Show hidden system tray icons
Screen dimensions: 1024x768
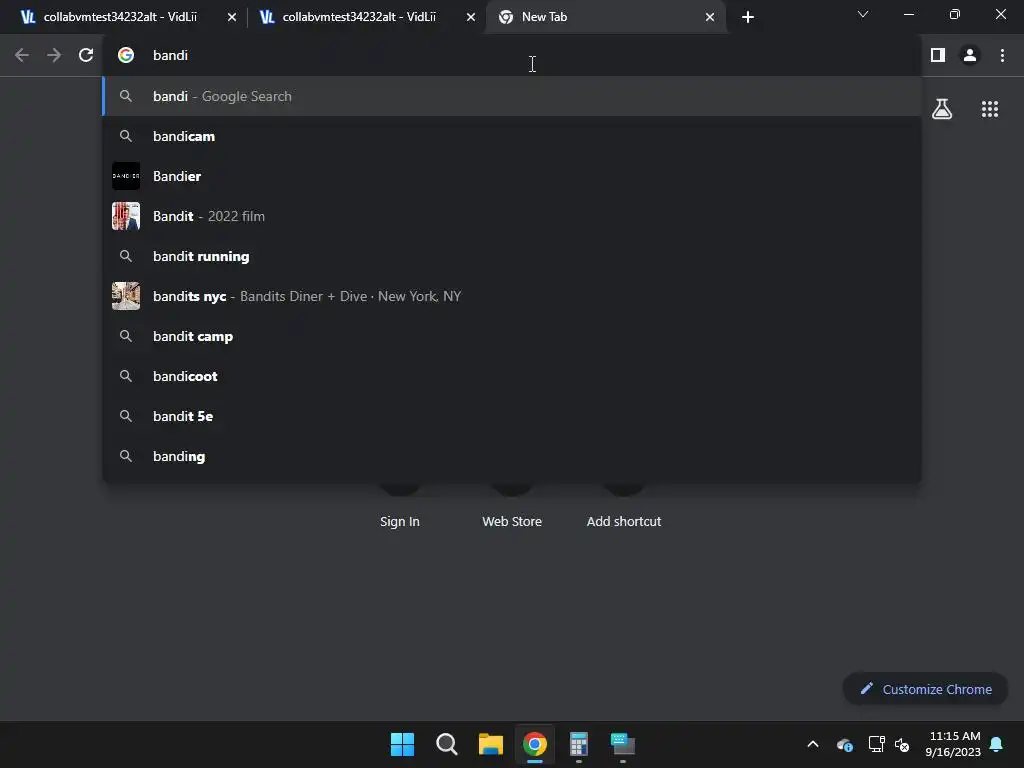pos(813,744)
